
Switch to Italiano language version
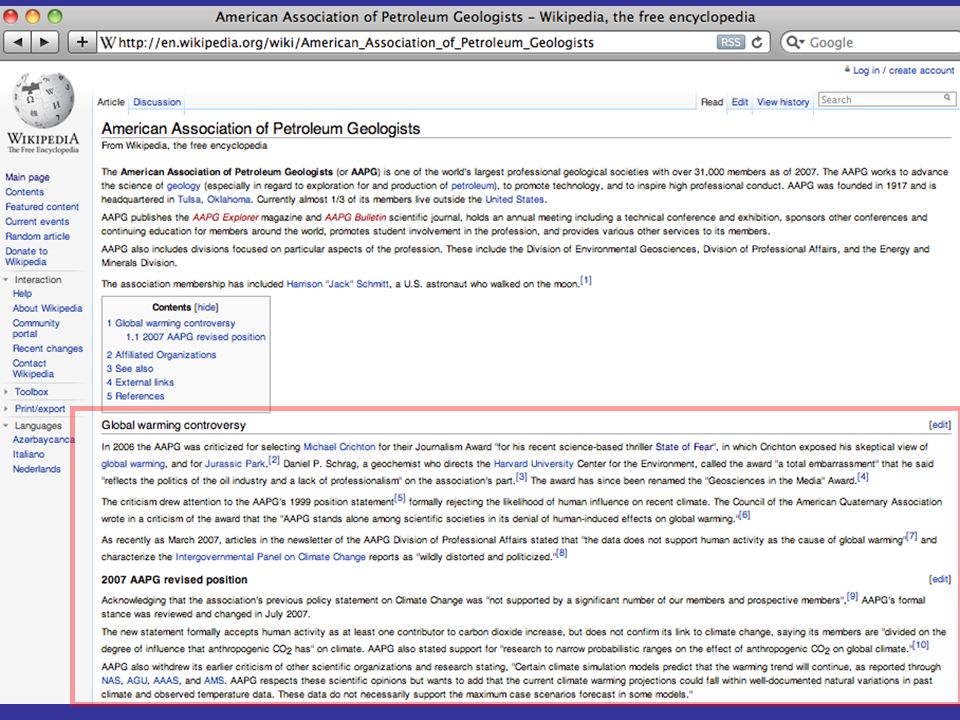click(28, 454)
